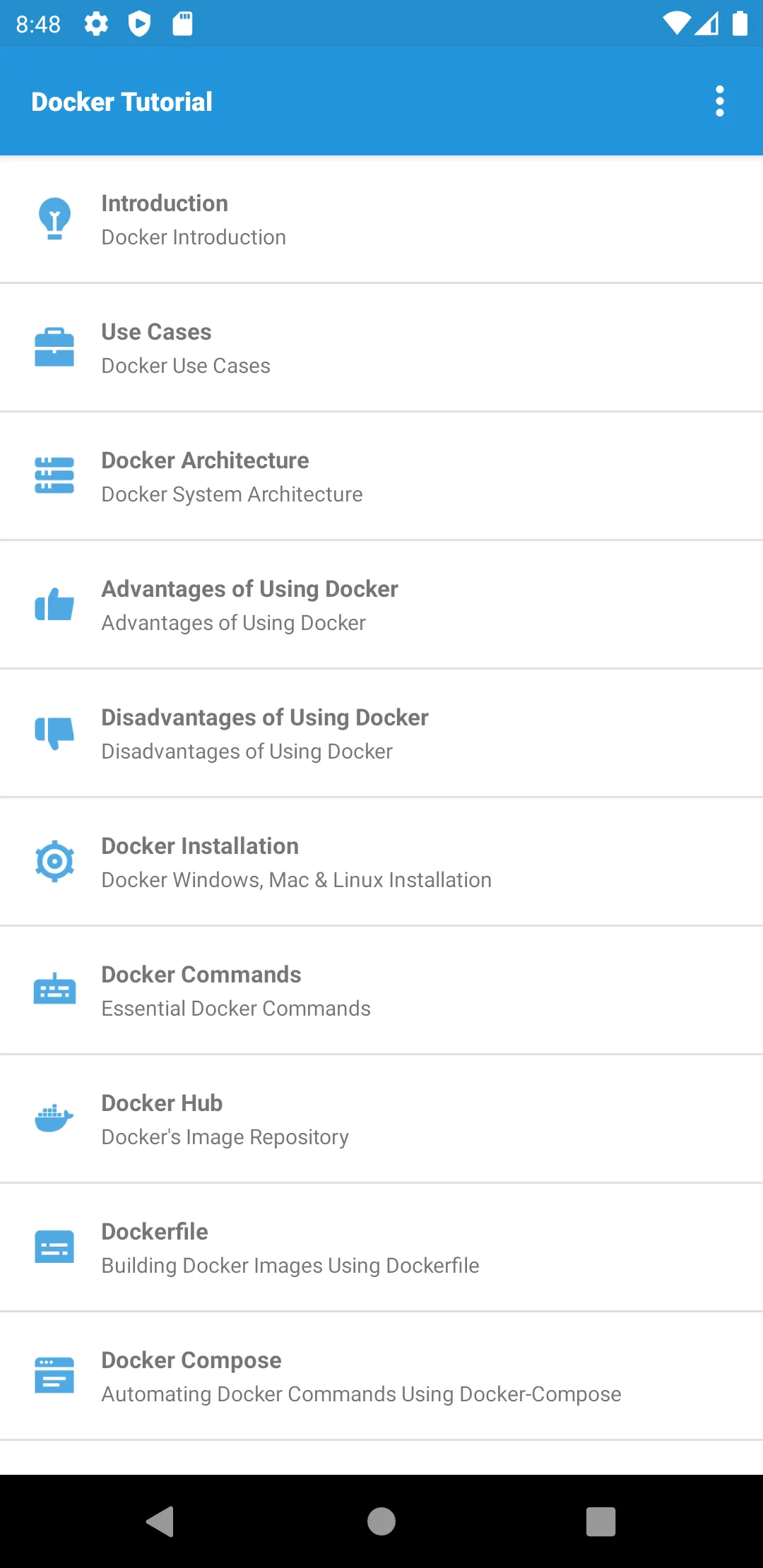
Task: Tap 'Automating Docker Commands Using Docker-Compose' subtitle
Action: tap(361, 1394)
